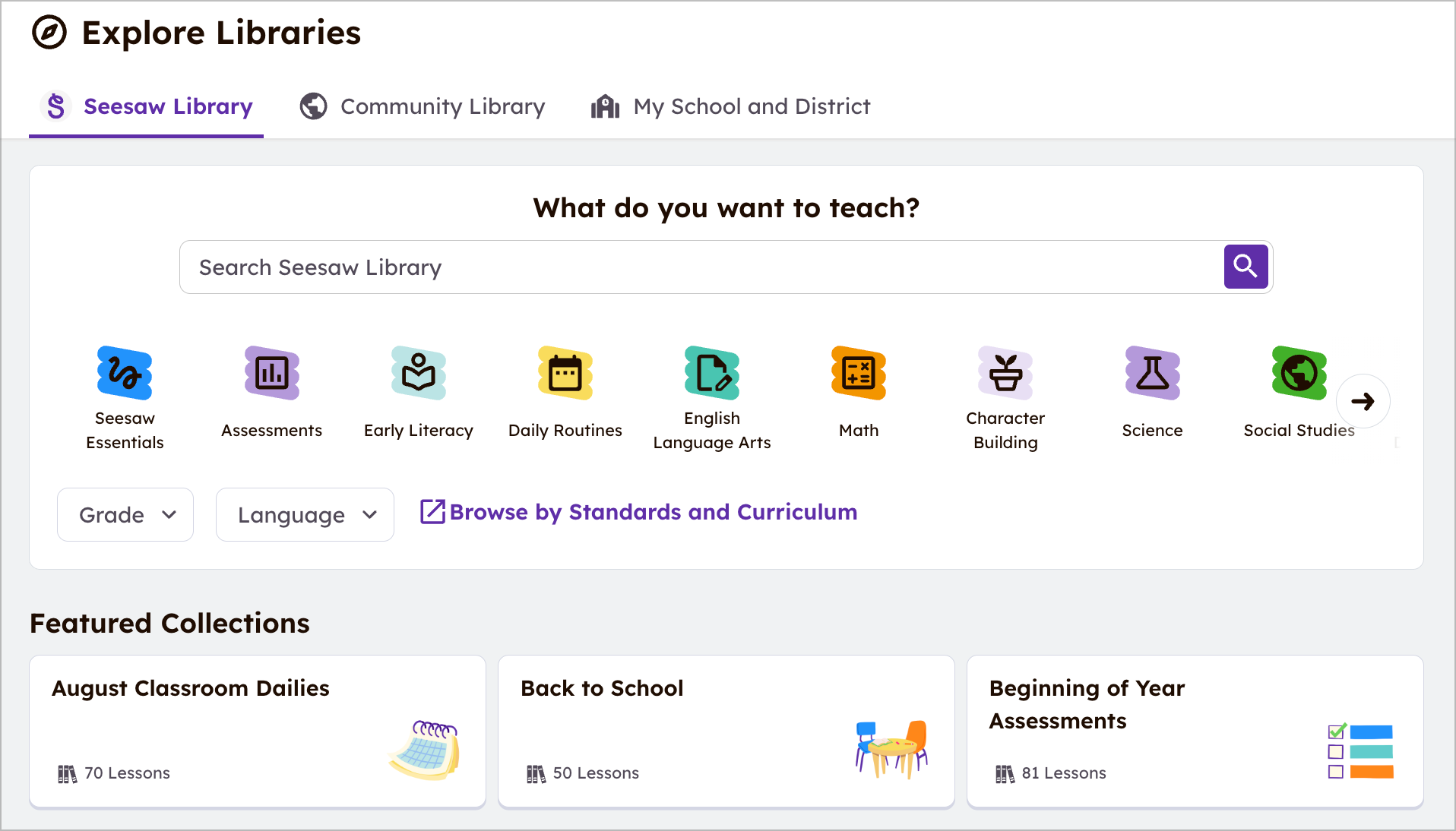The height and width of the screenshot is (831, 1456).
Task: Expand the Language dropdown filter
Action: 305,515
